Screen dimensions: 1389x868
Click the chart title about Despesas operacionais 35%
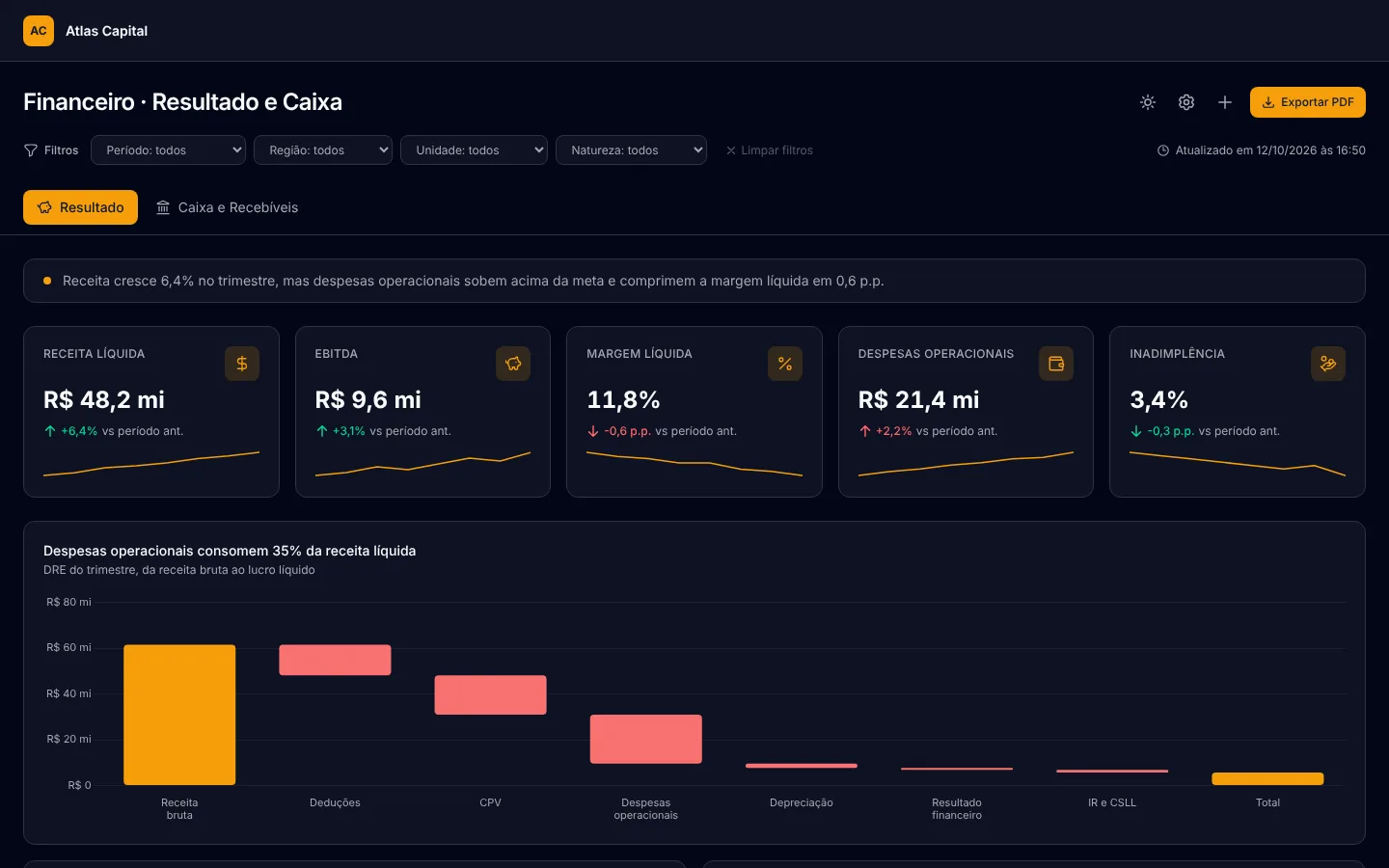coord(230,551)
